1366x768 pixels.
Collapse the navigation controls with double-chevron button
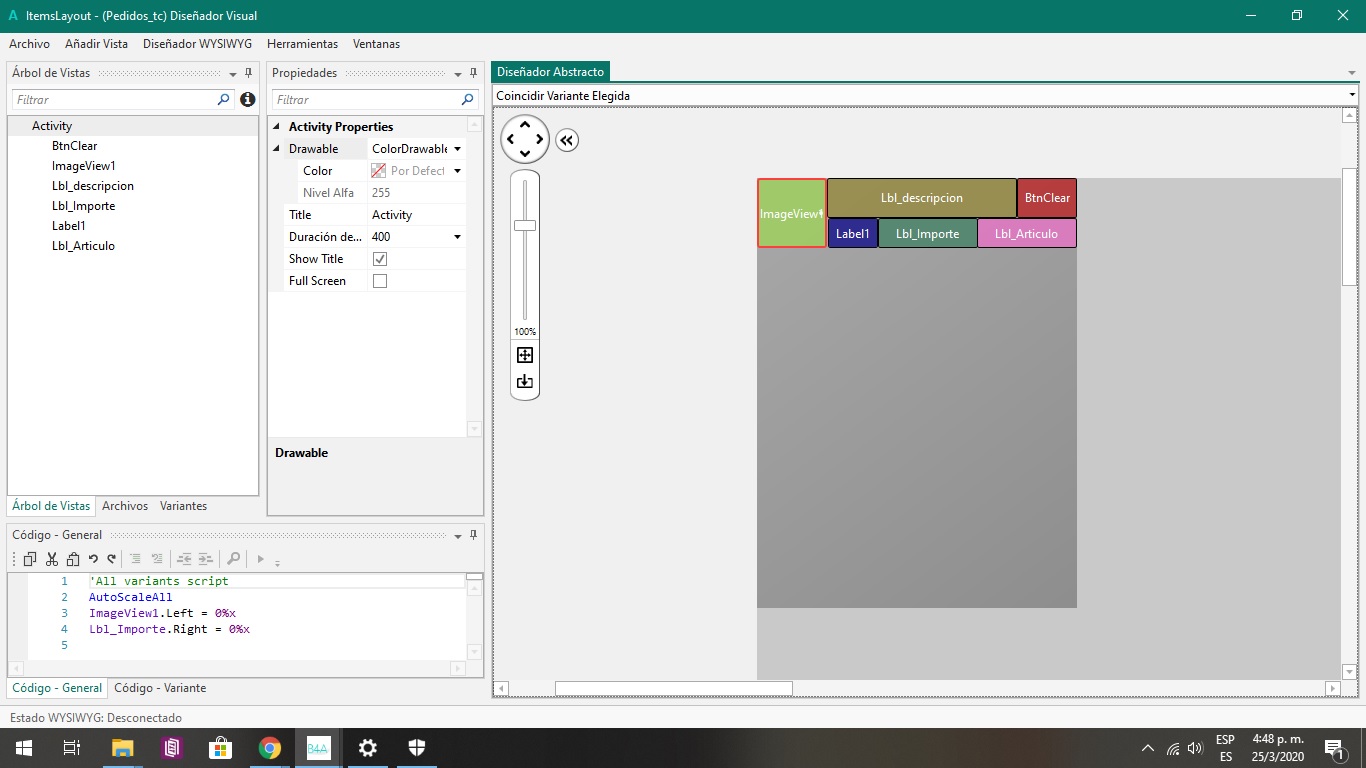(567, 140)
